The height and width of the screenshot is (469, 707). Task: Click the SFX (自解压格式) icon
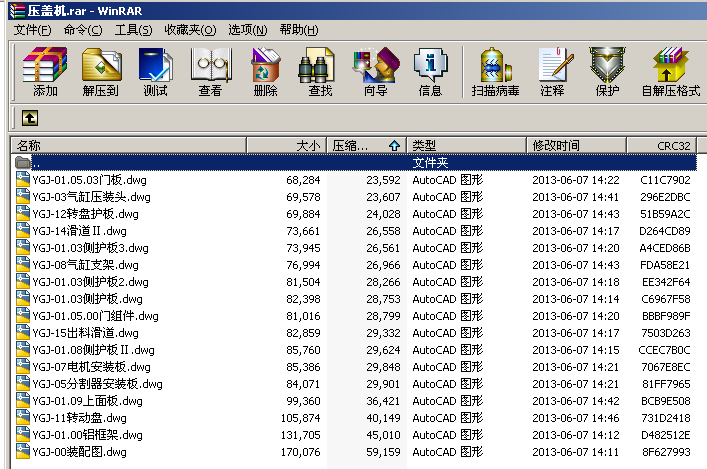click(x=670, y=65)
